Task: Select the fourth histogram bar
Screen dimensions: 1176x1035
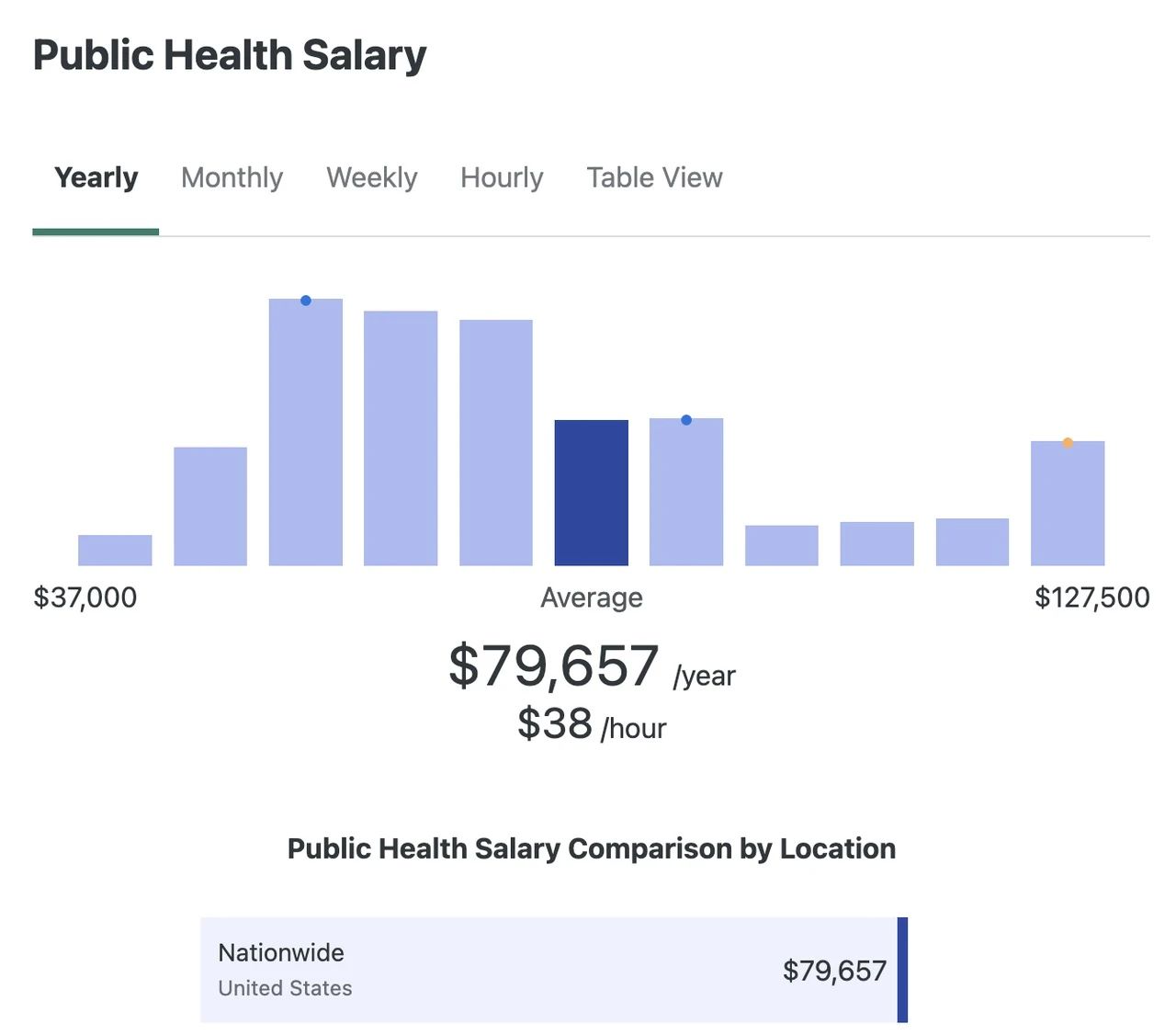Action: [401, 438]
